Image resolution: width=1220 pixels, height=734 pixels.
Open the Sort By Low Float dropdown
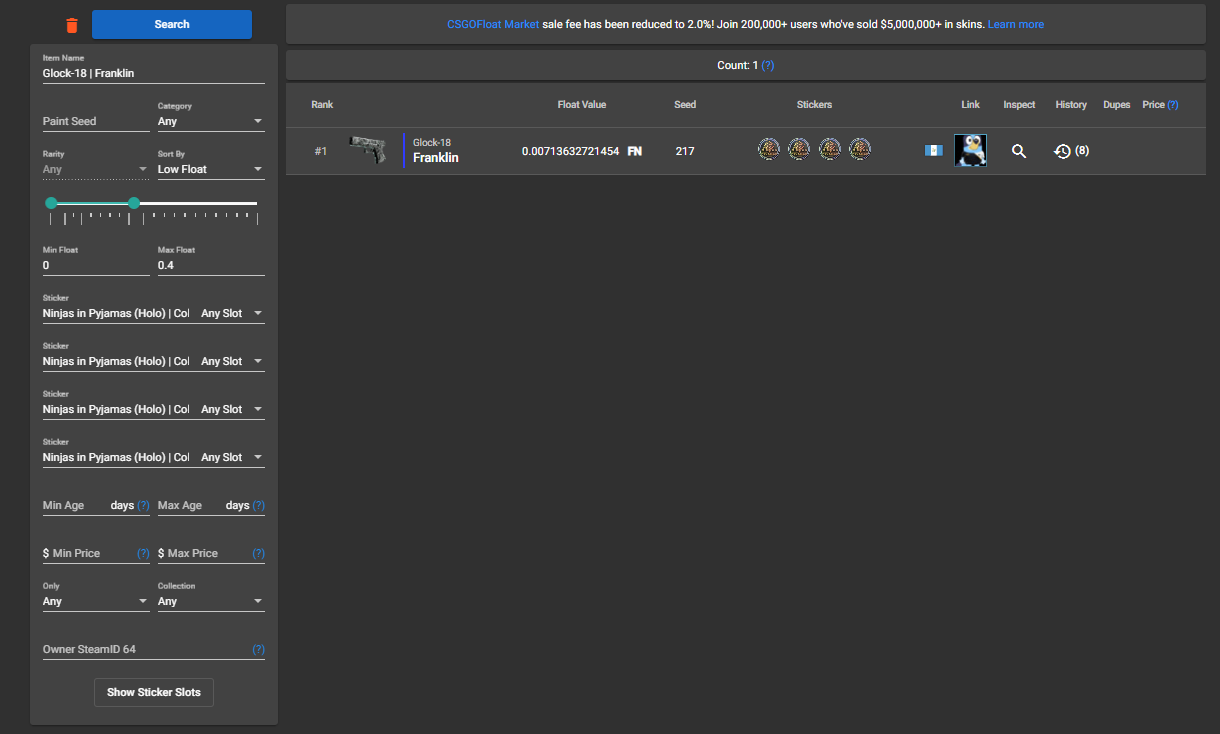pyautogui.click(x=211, y=169)
